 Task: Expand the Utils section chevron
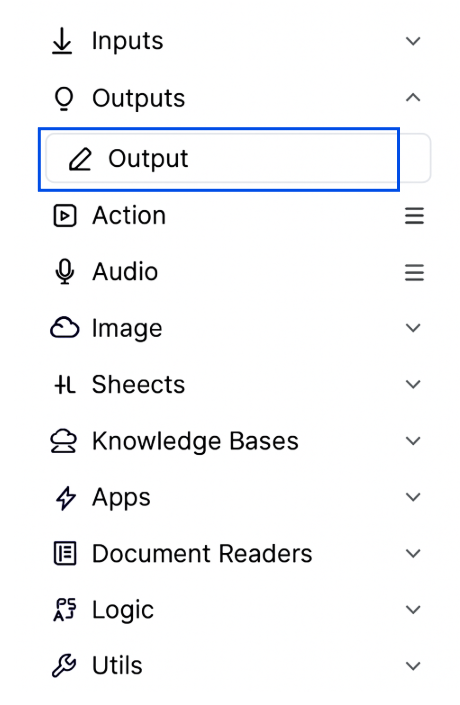tap(413, 666)
